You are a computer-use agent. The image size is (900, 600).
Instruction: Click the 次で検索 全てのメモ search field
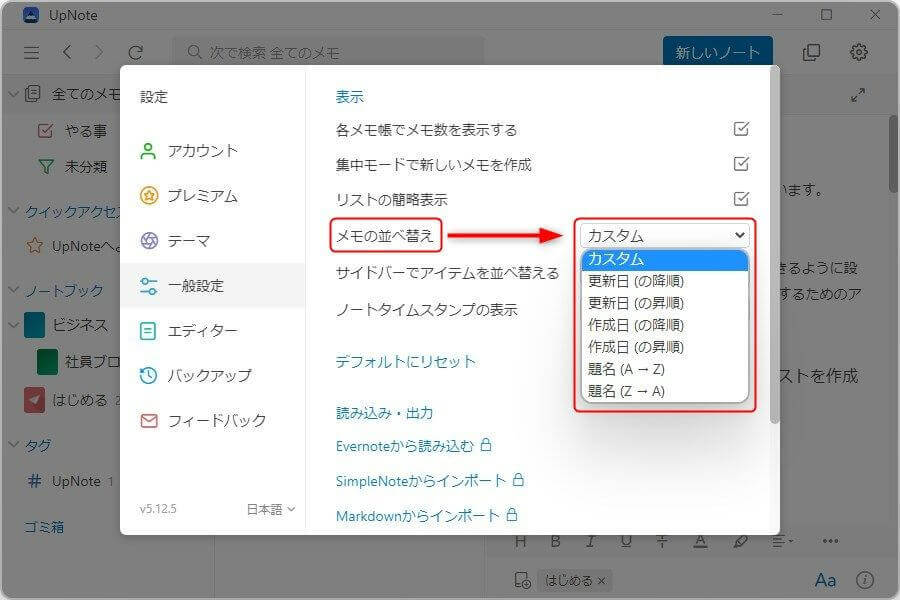pyautogui.click(x=328, y=53)
